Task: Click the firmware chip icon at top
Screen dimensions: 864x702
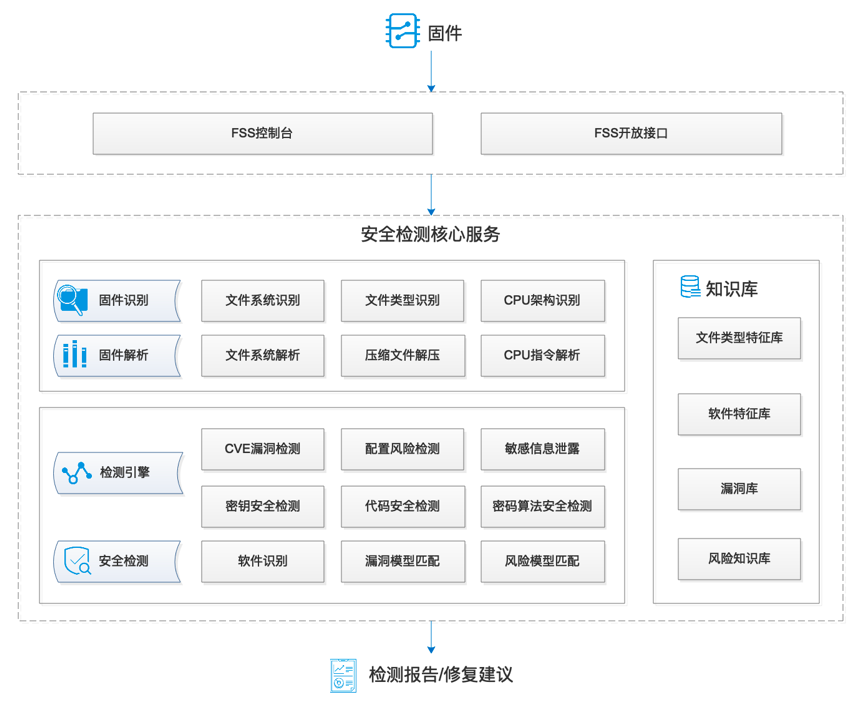Action: [x=402, y=31]
